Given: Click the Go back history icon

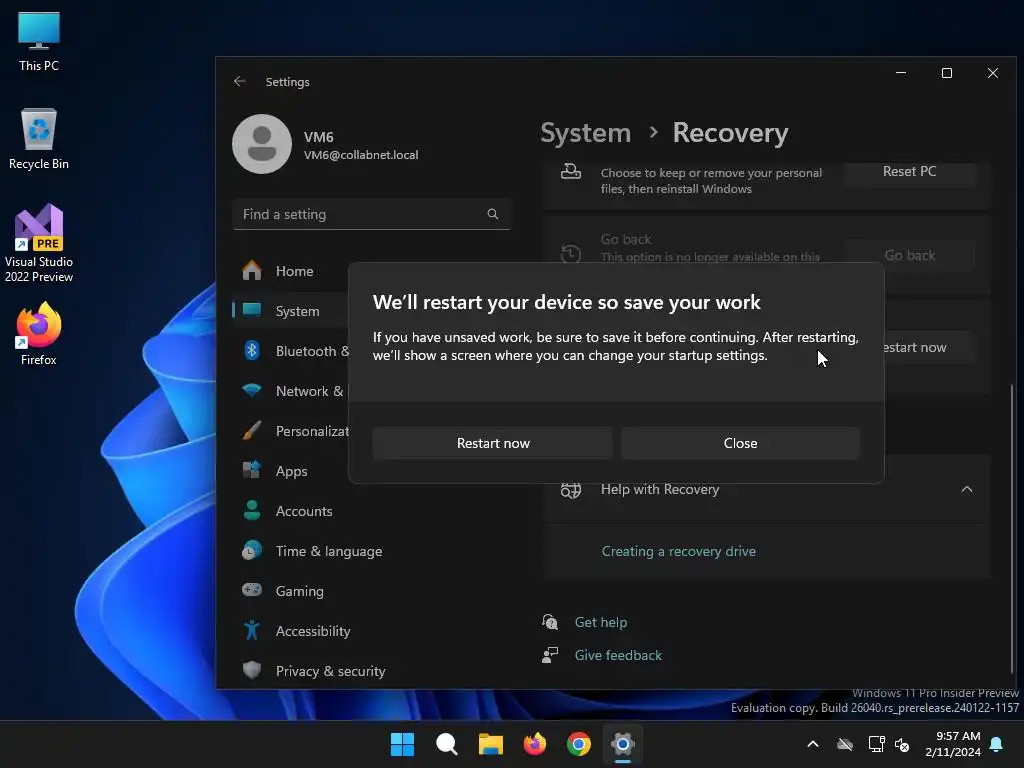Looking at the screenshot, I should pos(571,253).
